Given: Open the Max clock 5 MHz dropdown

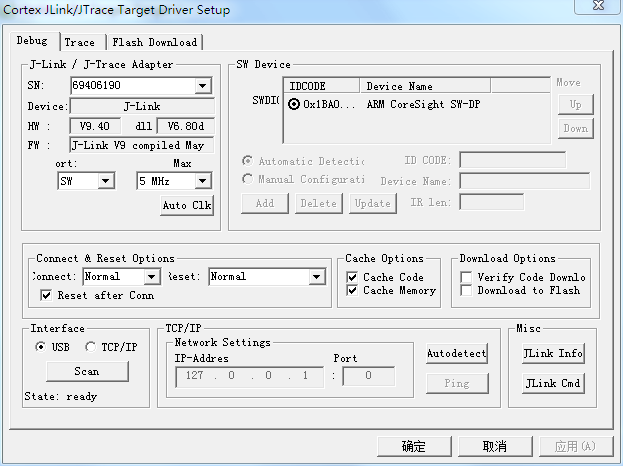Looking at the screenshot, I should click(x=203, y=181).
